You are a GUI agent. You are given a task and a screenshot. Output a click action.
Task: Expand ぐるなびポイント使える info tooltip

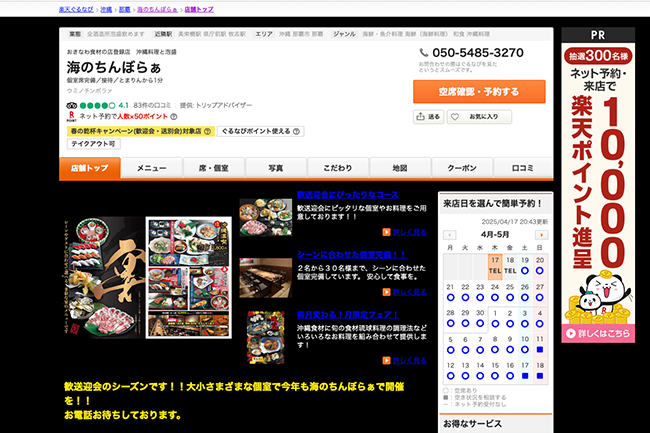point(297,131)
